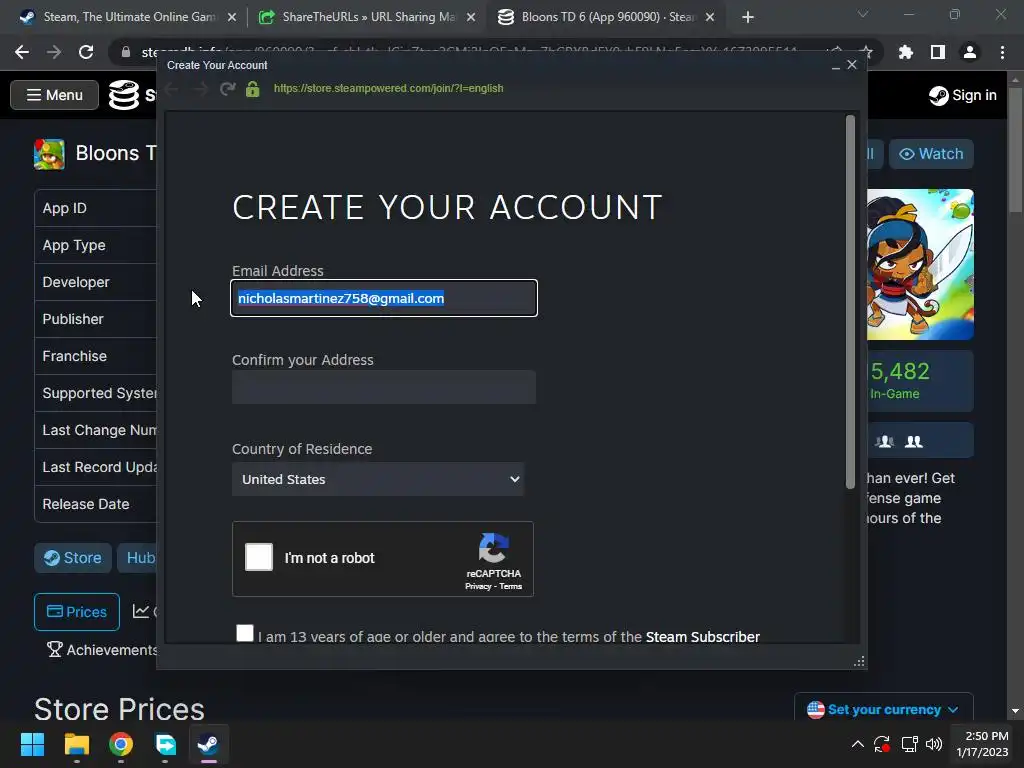Open Country of Residence dropdown
This screenshot has height=768, width=1024.
pos(378,479)
